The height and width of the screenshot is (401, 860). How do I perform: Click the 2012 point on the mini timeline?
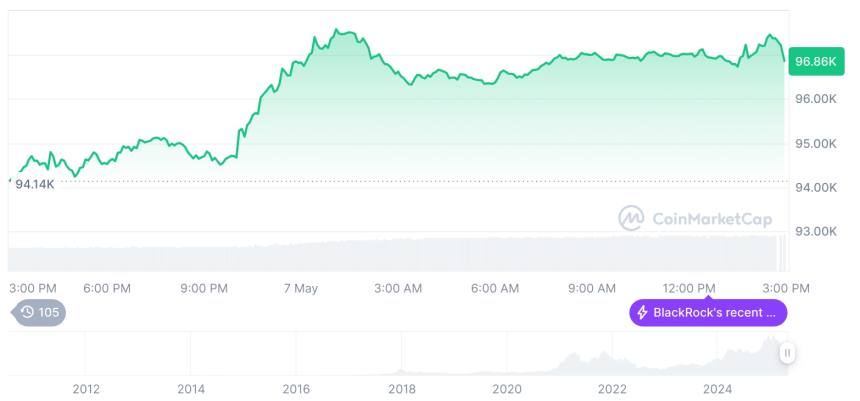(86, 389)
